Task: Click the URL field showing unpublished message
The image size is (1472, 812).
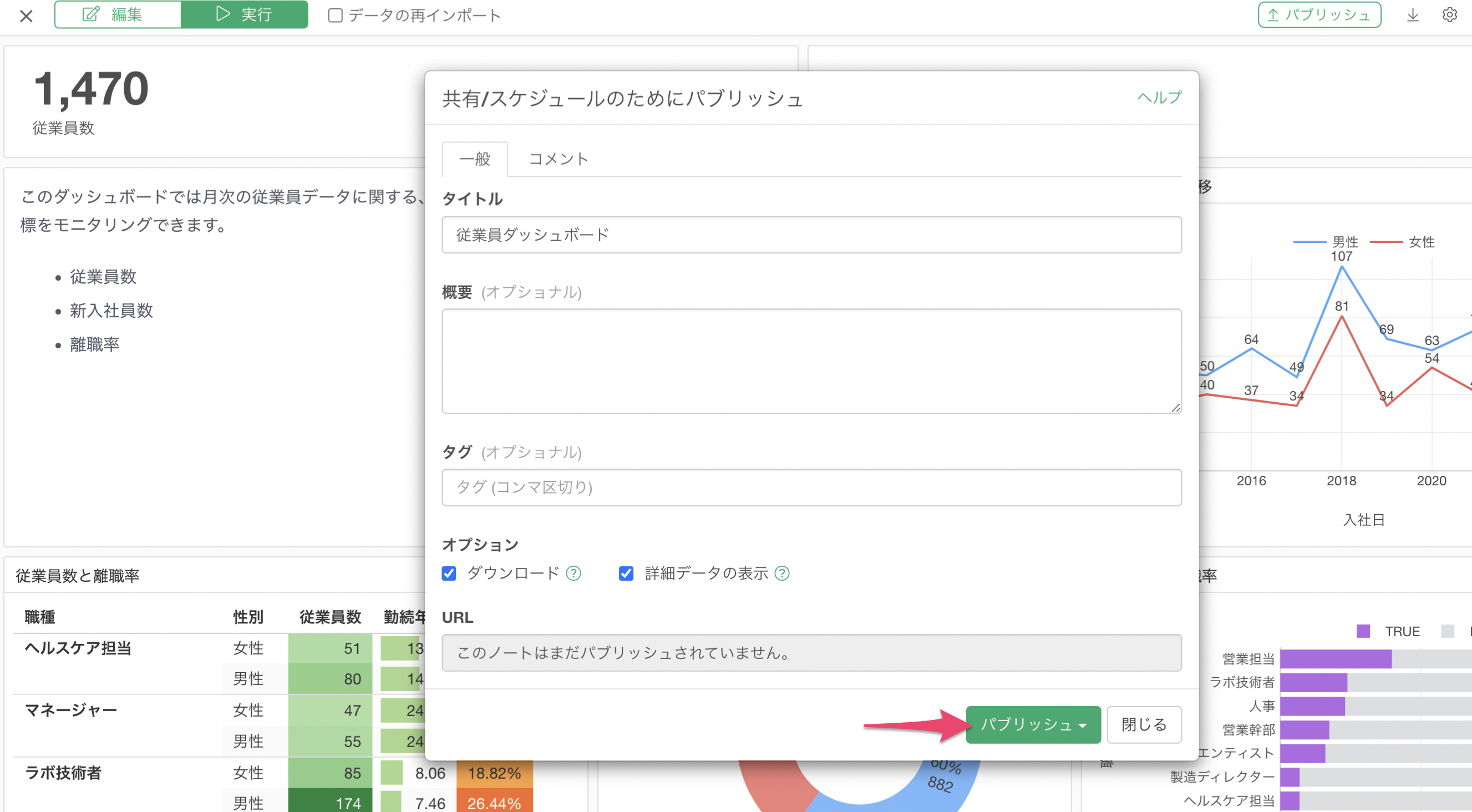Action: [x=811, y=653]
